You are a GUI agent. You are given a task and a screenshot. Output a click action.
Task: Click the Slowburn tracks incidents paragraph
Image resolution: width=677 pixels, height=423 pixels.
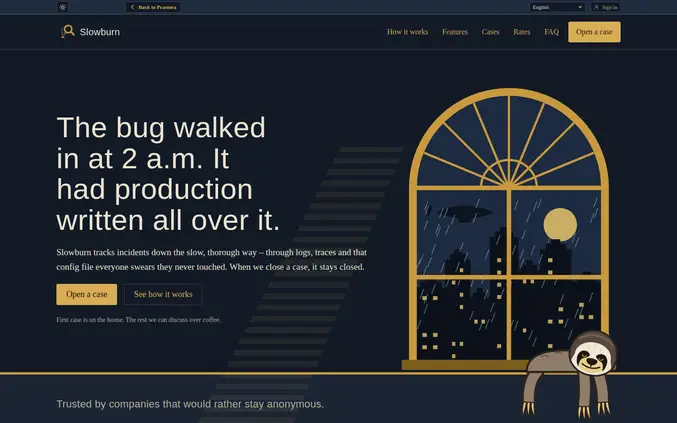tap(212, 259)
